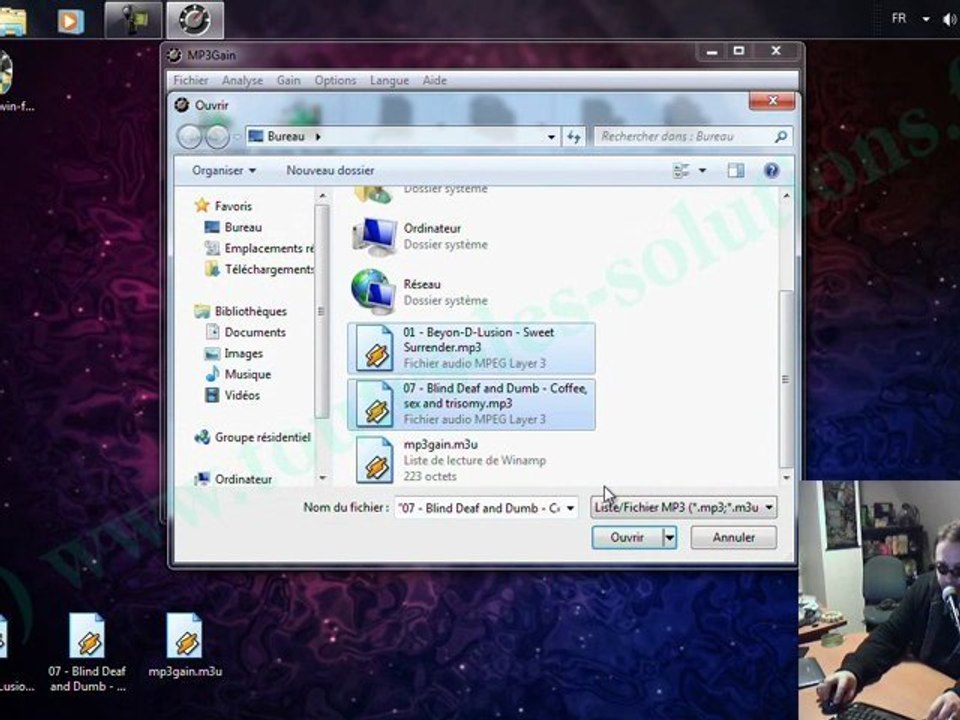Open the Liste/Fichier MP3 file type dropdown
The height and width of the screenshot is (720, 960).
point(683,508)
